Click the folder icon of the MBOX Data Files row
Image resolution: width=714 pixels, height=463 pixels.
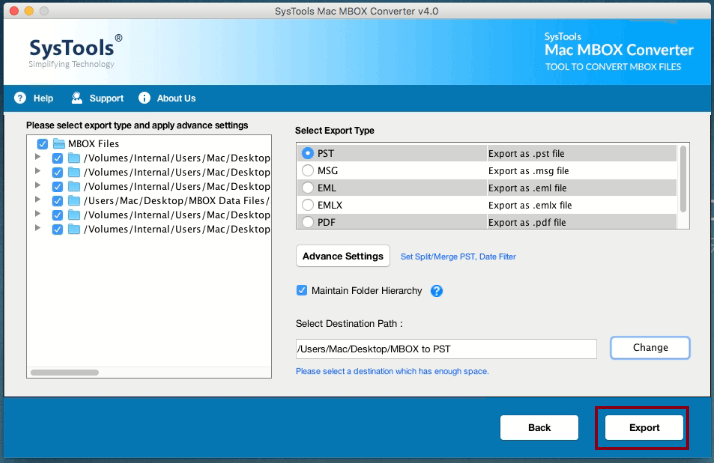click(x=74, y=201)
